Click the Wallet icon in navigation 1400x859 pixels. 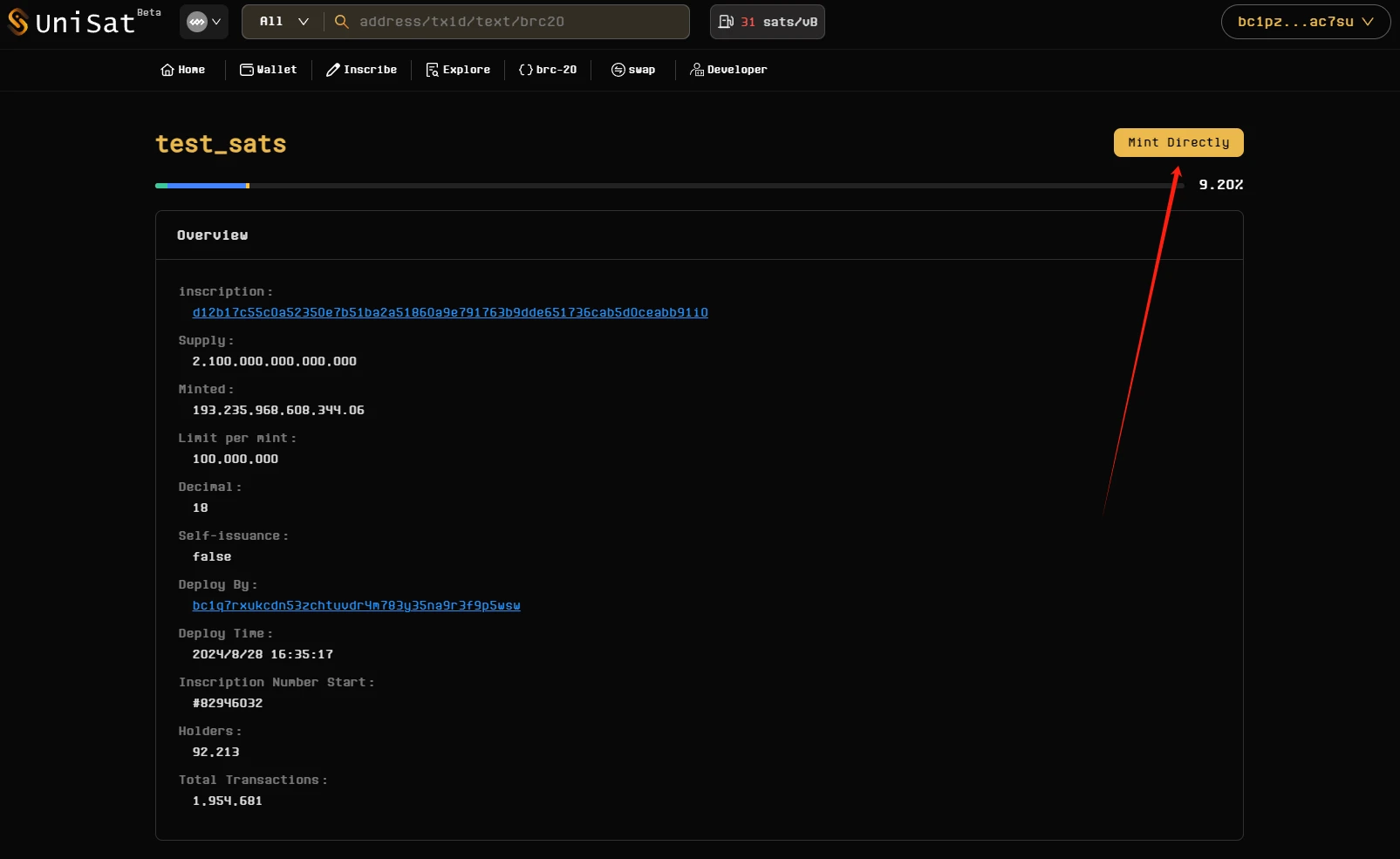[247, 70]
